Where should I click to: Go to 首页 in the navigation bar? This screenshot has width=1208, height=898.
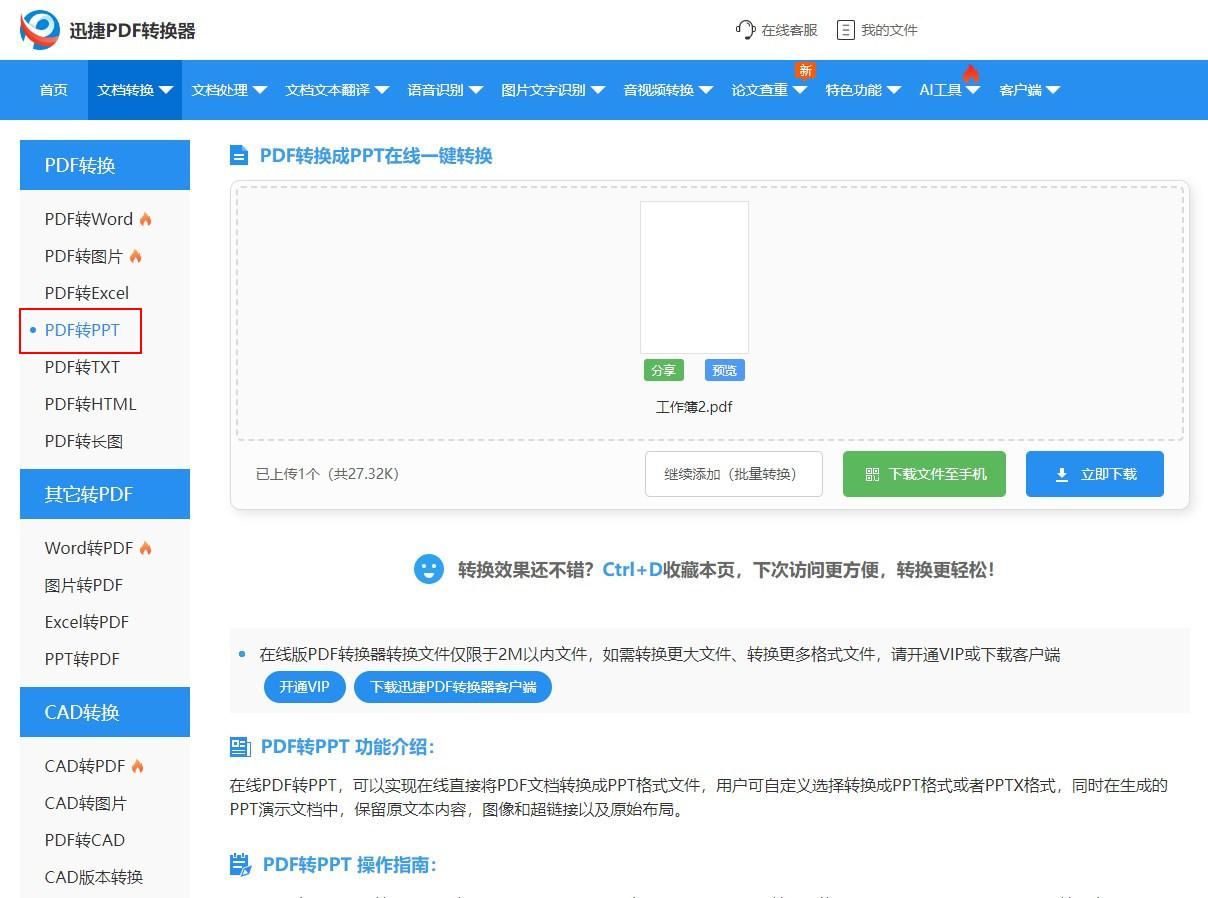(x=54, y=90)
